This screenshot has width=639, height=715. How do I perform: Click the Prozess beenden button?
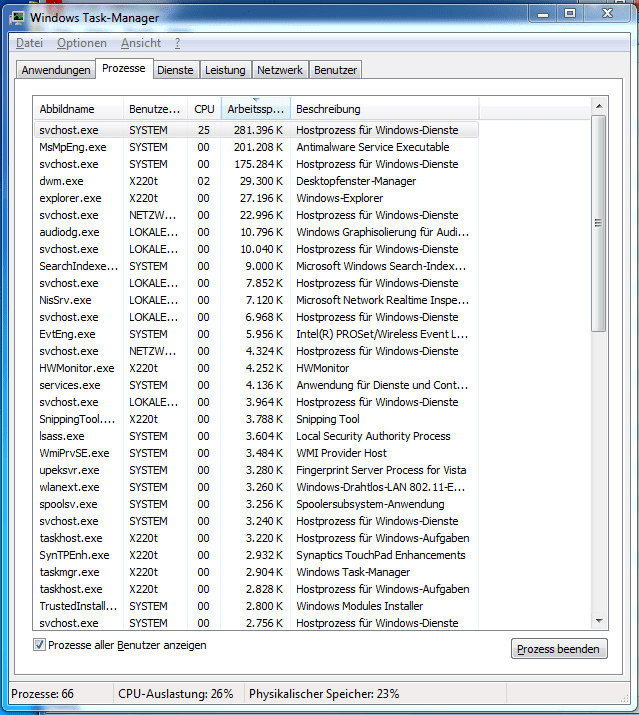point(559,649)
